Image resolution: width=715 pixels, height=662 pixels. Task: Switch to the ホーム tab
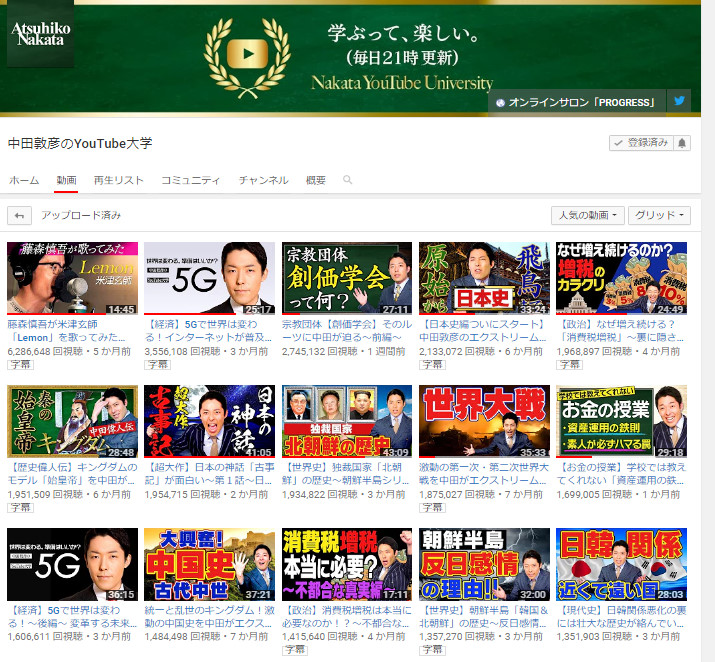point(24,181)
